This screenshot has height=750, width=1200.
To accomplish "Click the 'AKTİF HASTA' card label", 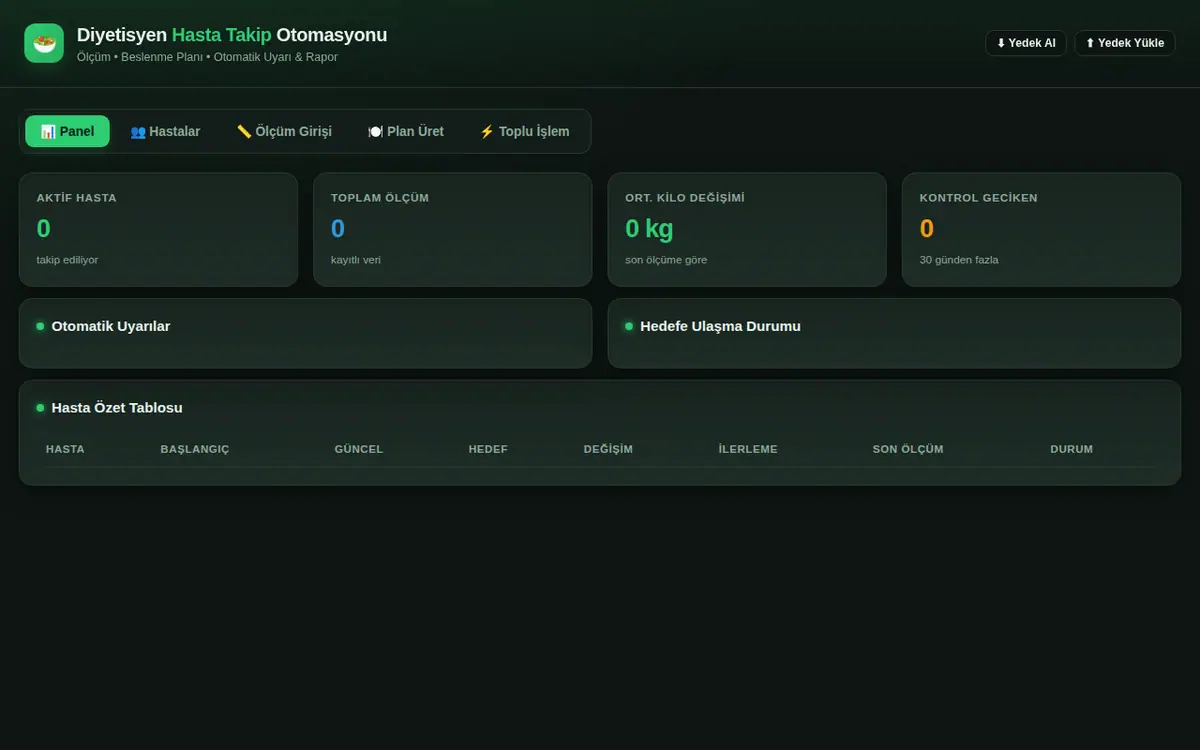I will click(77, 198).
